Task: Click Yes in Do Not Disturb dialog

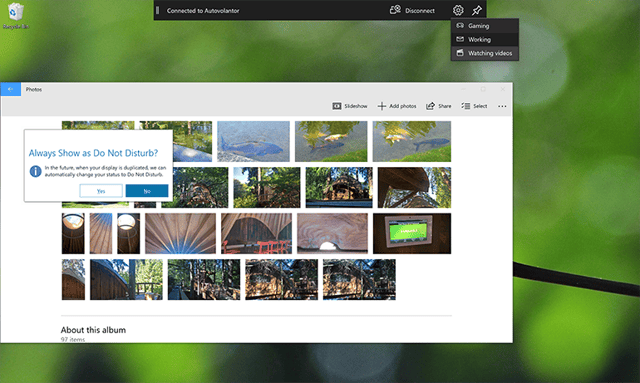Action: 101,191
